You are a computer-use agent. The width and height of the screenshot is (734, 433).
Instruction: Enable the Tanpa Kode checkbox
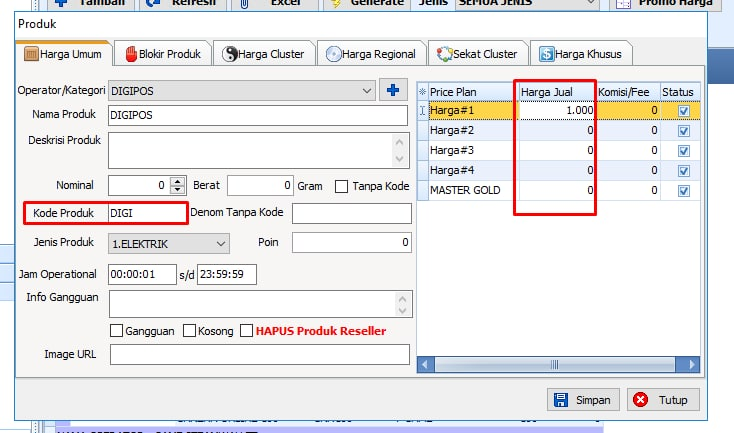tap(341, 186)
